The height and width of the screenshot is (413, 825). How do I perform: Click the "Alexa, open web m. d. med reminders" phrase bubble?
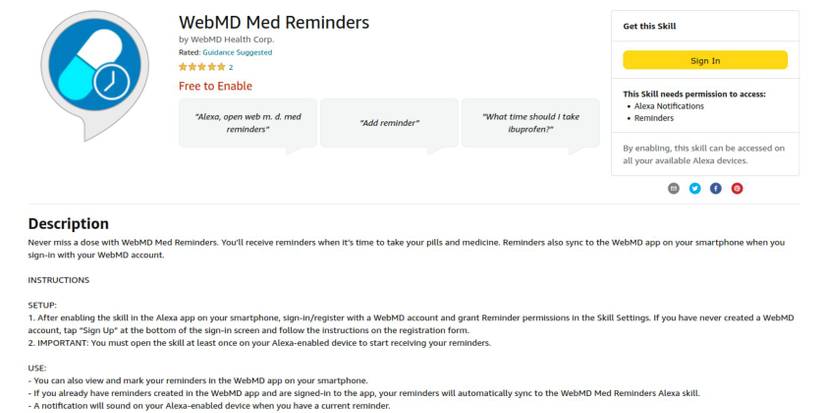(248, 122)
